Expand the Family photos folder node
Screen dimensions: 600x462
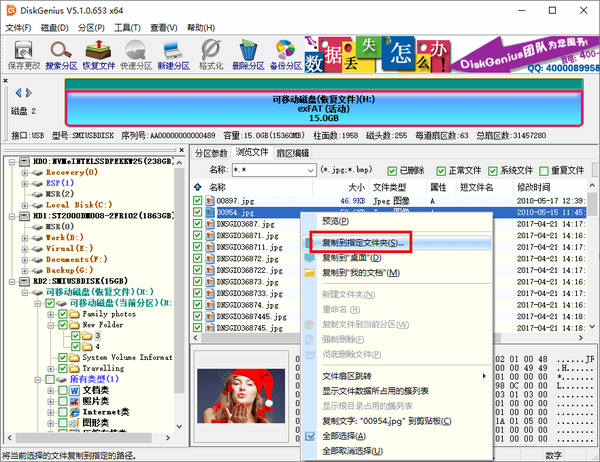click(x=50, y=314)
